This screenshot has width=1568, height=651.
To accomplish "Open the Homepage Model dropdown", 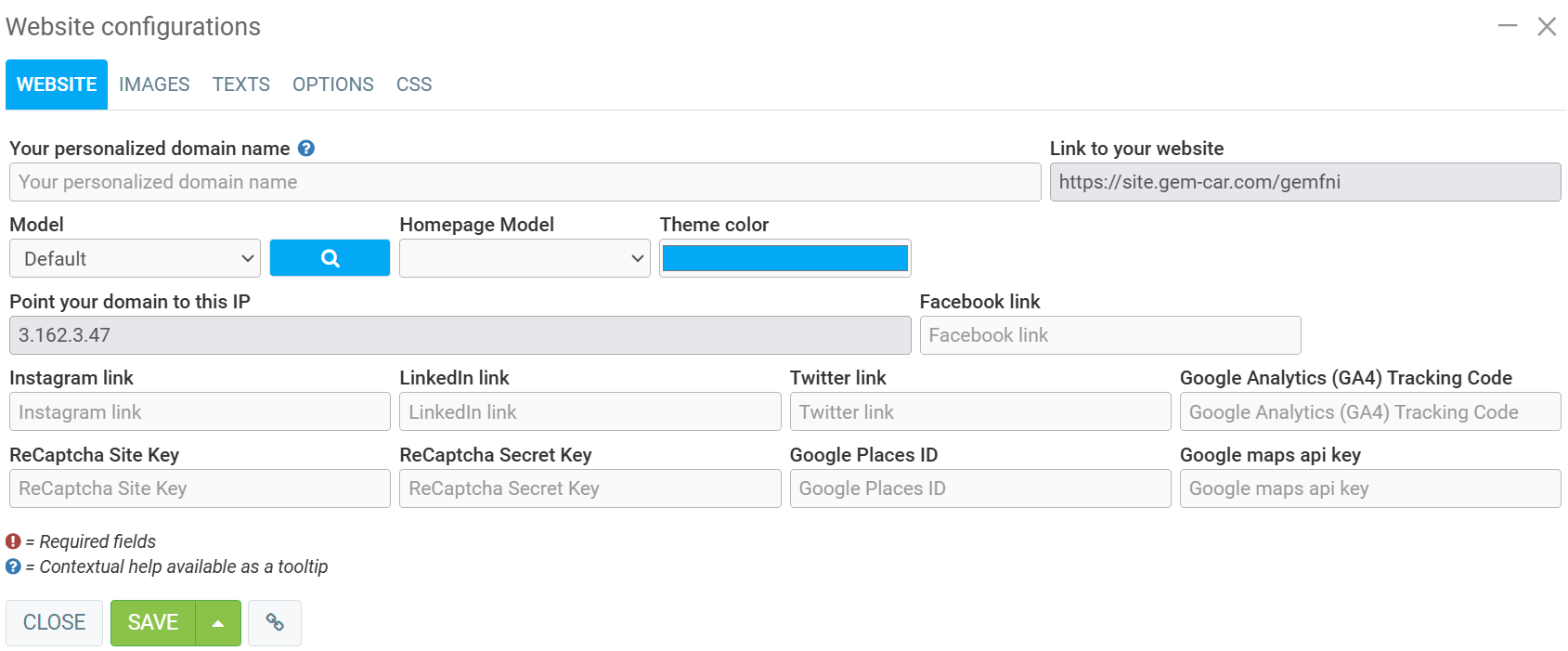I will 525,258.
